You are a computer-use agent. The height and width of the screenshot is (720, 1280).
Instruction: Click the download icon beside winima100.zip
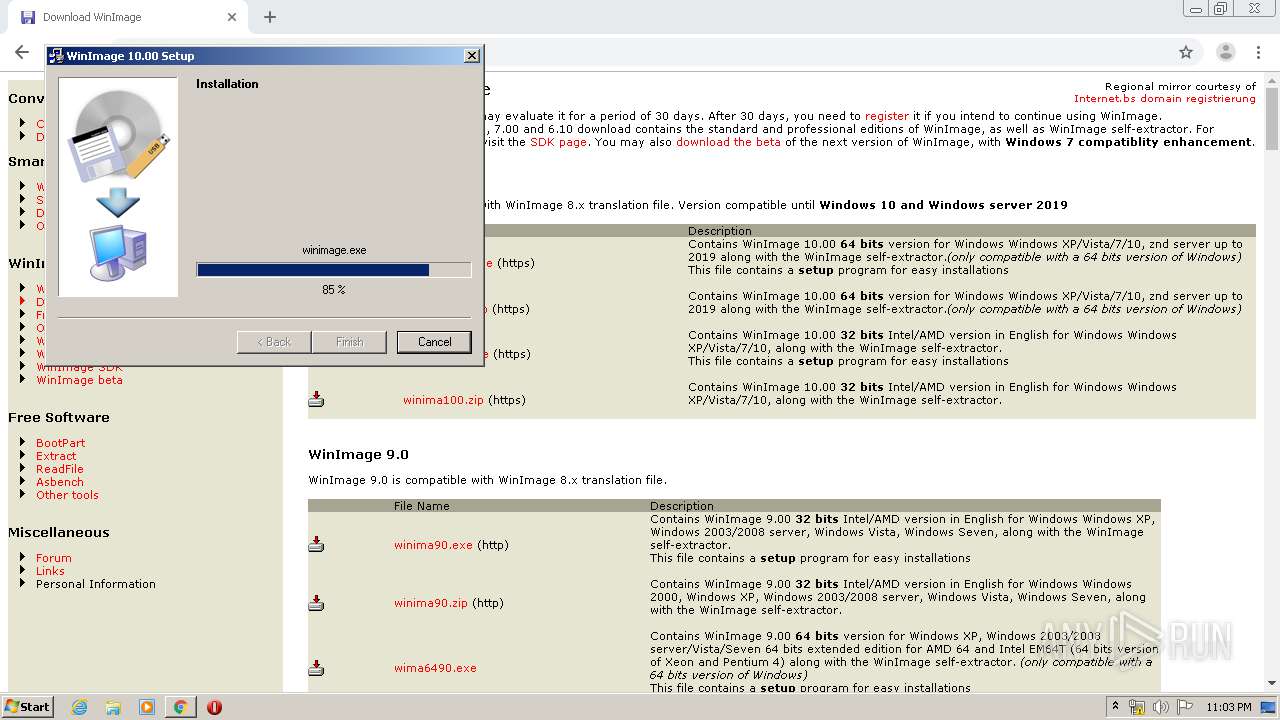(x=316, y=399)
